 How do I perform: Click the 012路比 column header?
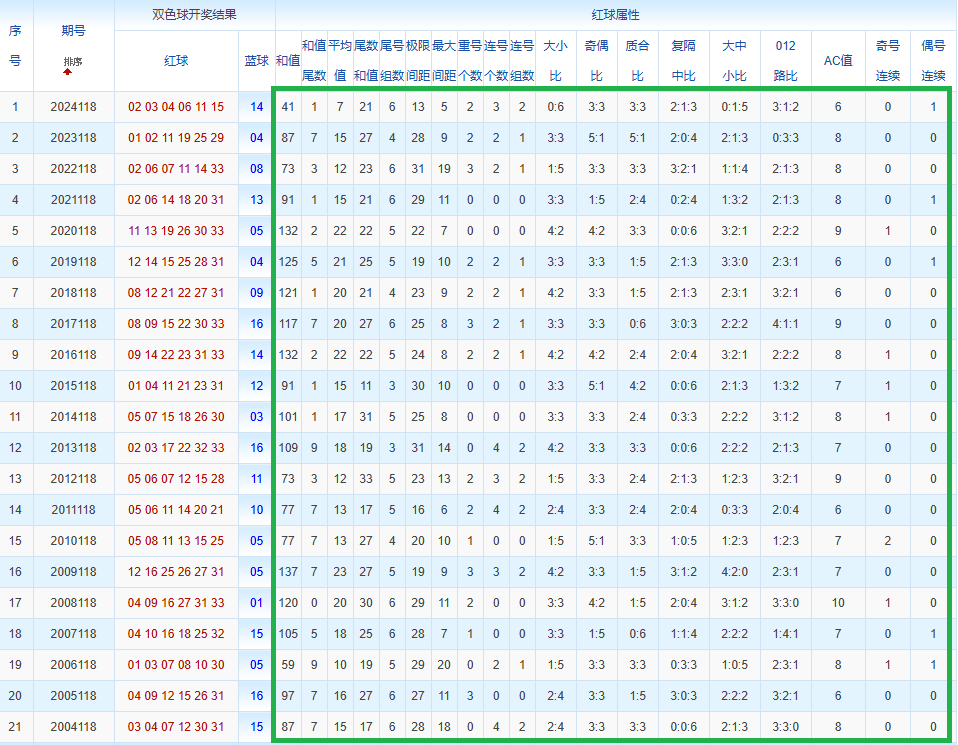point(785,61)
